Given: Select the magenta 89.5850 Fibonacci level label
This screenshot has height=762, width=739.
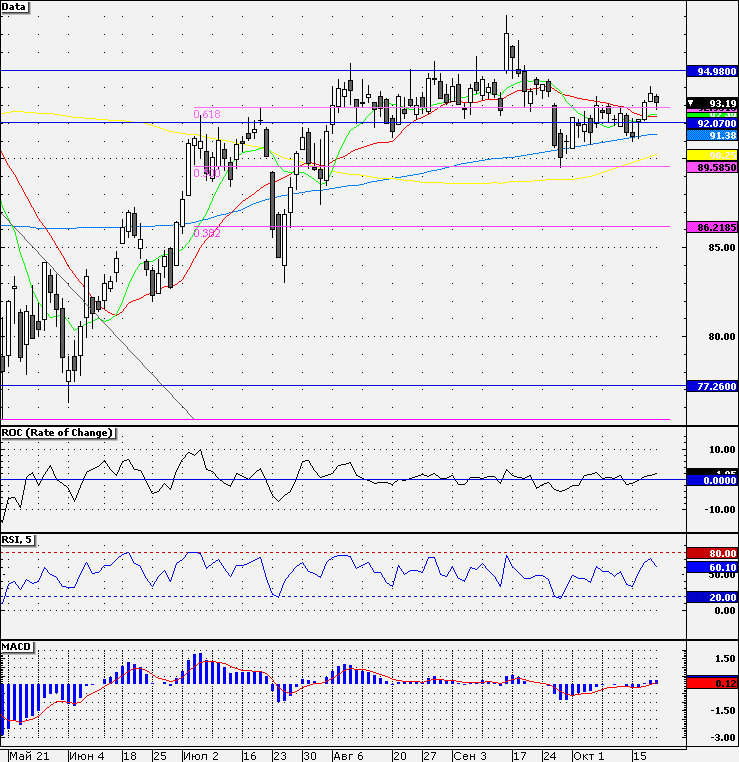Looking at the screenshot, I should point(713,167).
